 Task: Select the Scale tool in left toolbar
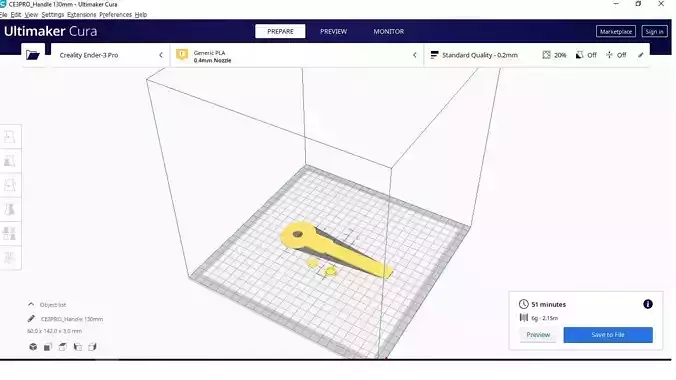tap(9, 161)
